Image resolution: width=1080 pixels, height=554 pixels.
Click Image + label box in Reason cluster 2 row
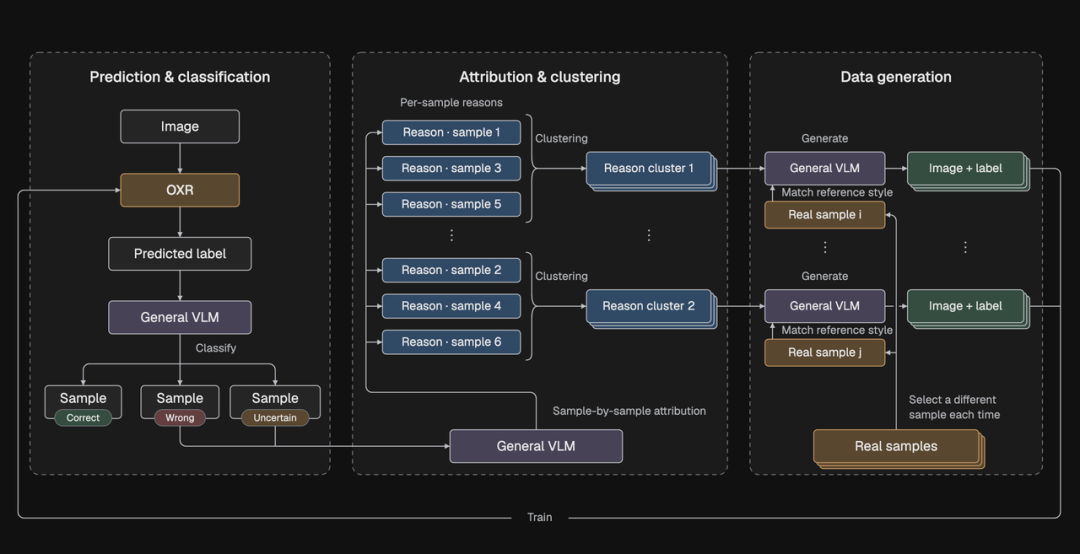pyautogui.click(x=968, y=308)
